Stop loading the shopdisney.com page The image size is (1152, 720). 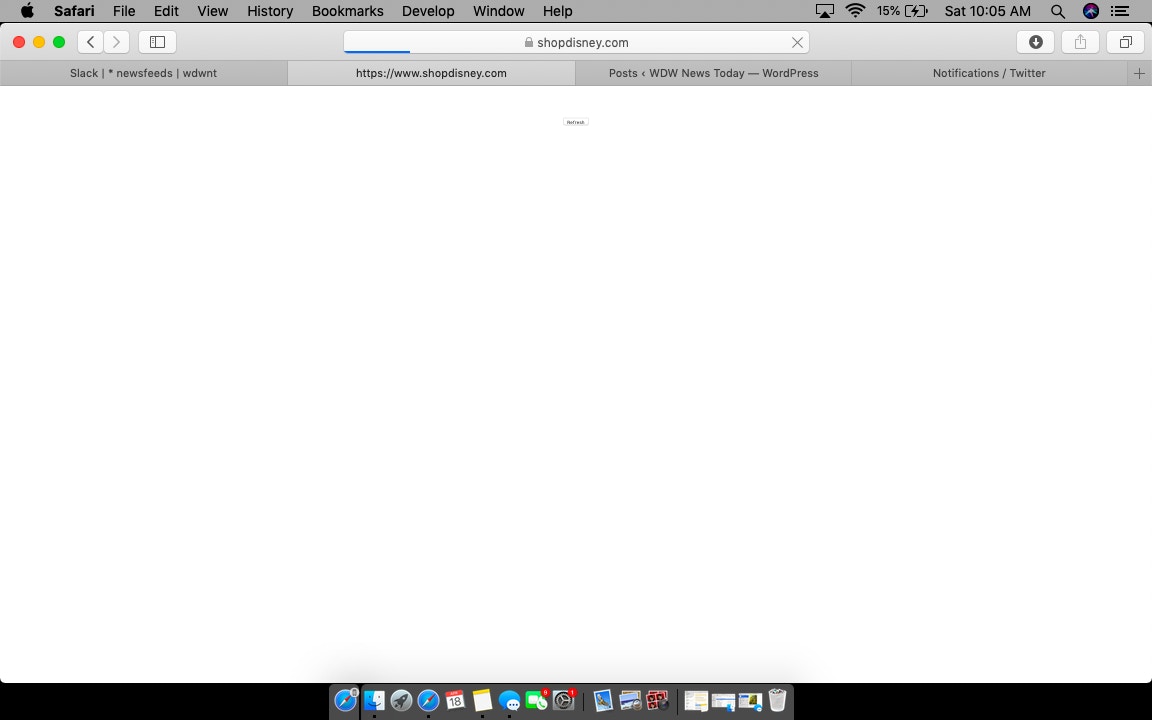point(797,43)
